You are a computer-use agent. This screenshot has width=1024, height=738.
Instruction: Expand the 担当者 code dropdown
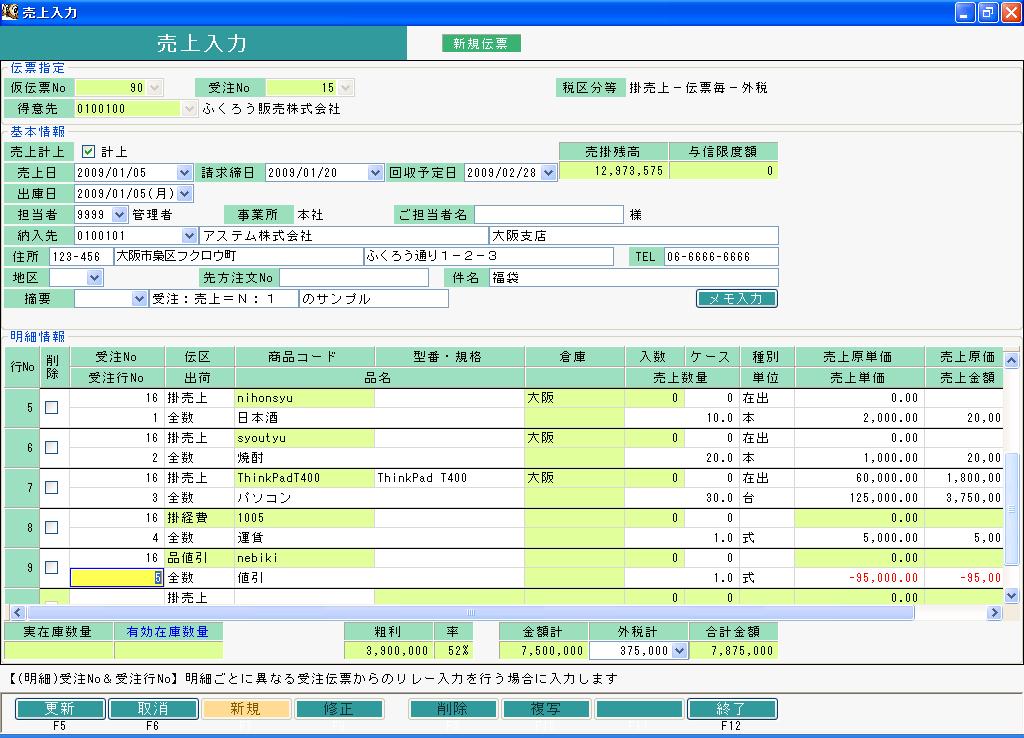(x=120, y=214)
